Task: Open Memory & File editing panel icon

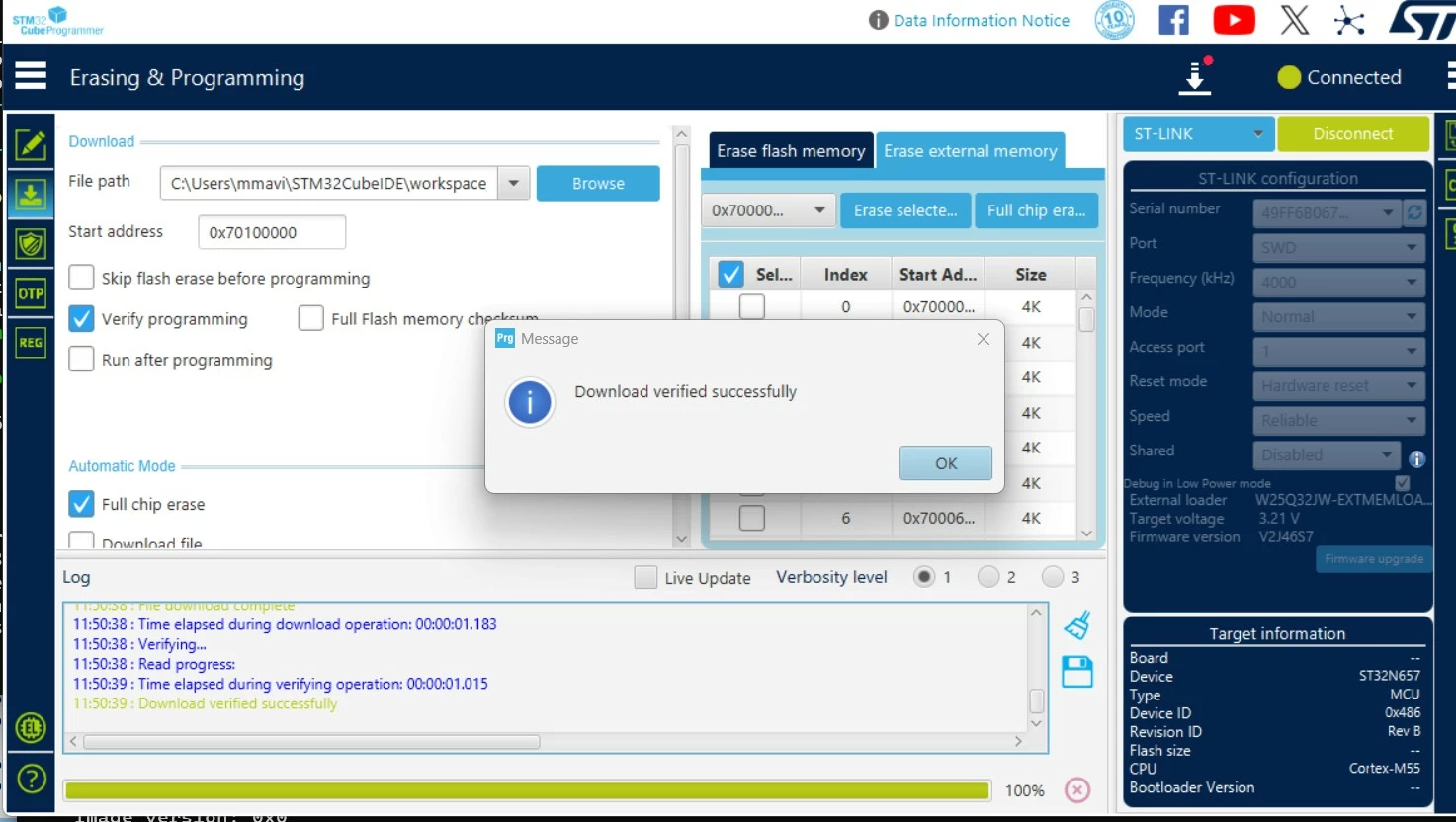Action: 31,144
